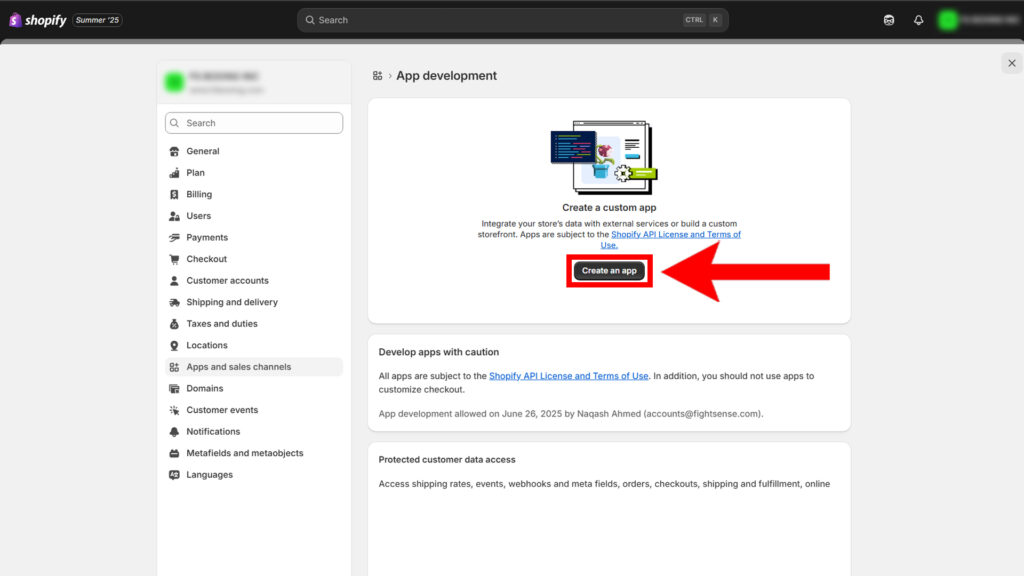Open Languages settings
1024x576 pixels.
(x=210, y=474)
